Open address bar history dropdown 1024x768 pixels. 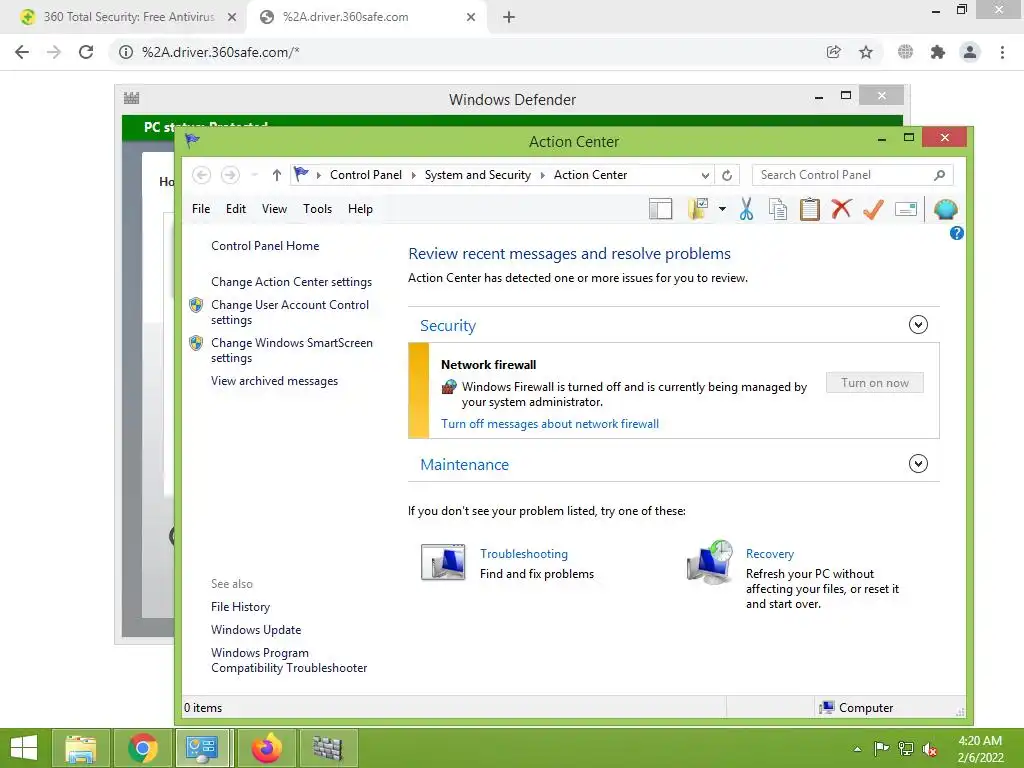tap(705, 175)
